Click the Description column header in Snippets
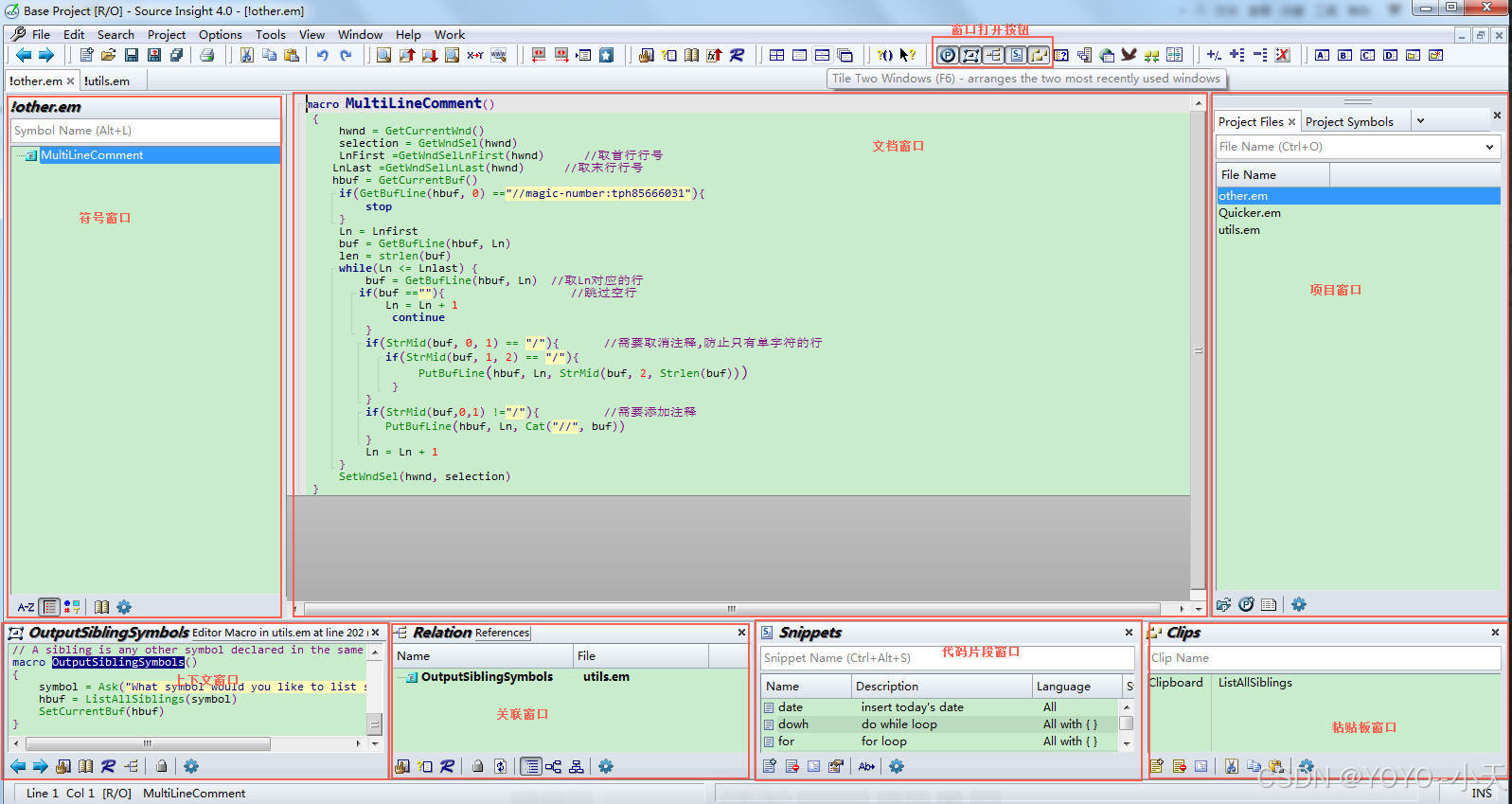 941,687
